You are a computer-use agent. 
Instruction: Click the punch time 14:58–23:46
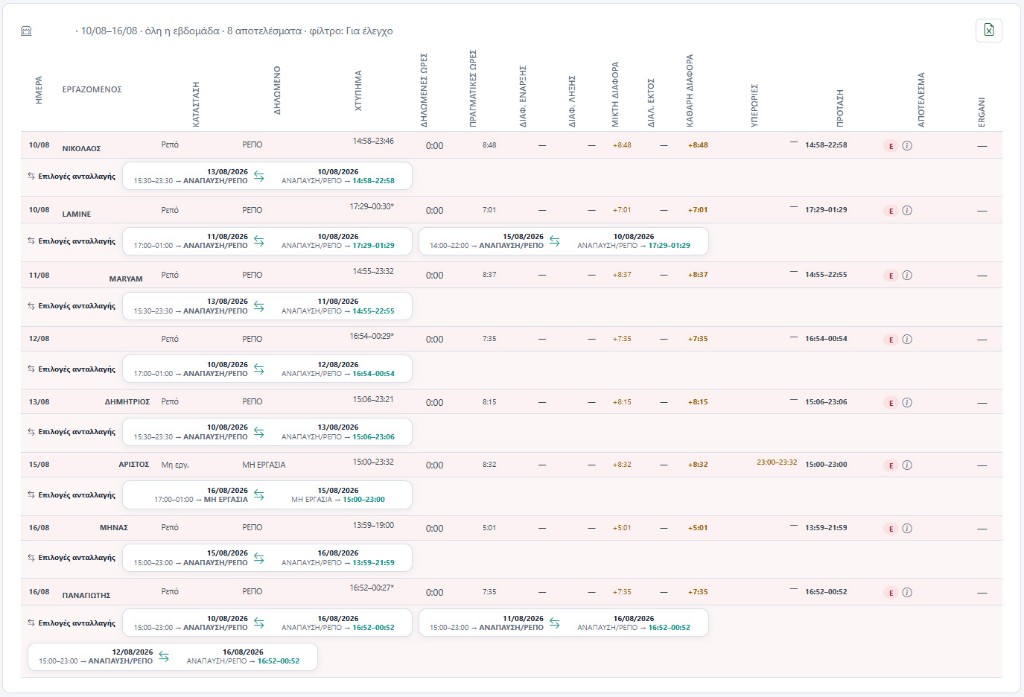374,141
